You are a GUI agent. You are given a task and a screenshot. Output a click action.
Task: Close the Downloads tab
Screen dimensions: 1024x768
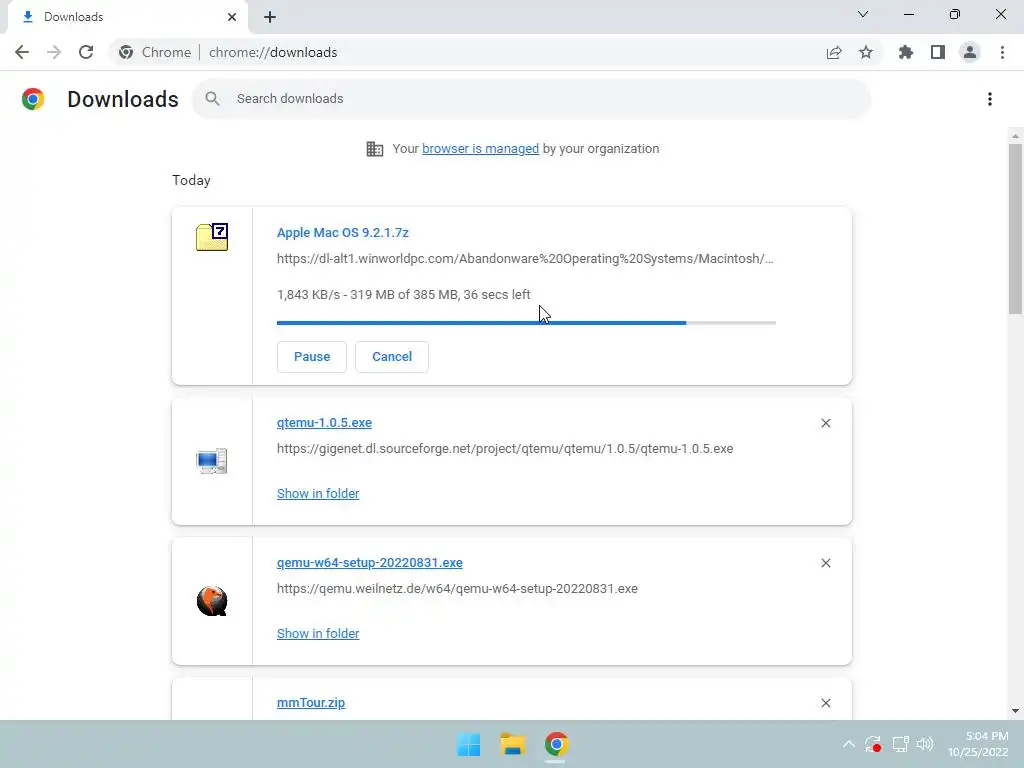[232, 17]
